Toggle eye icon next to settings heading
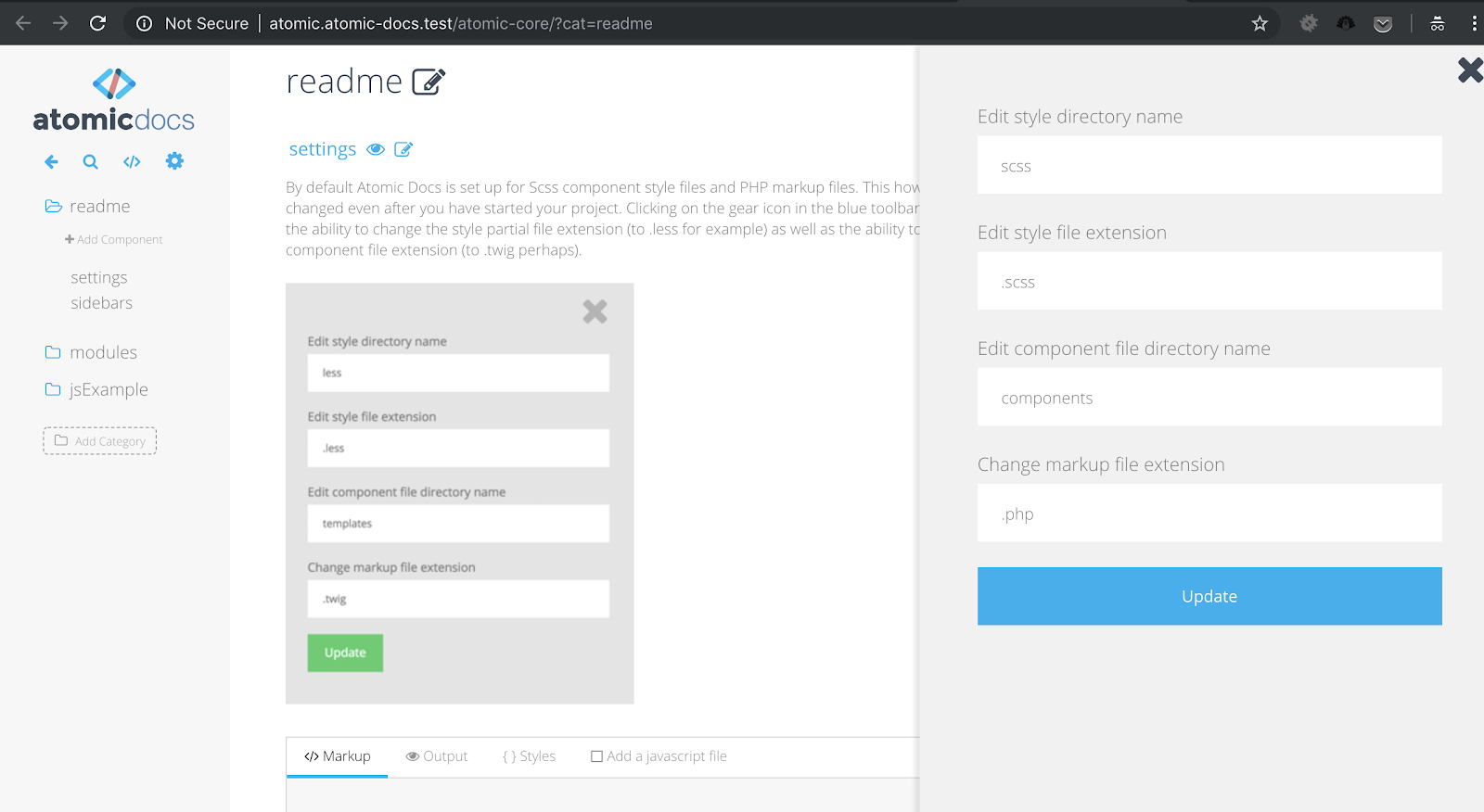1484x812 pixels. [376, 149]
